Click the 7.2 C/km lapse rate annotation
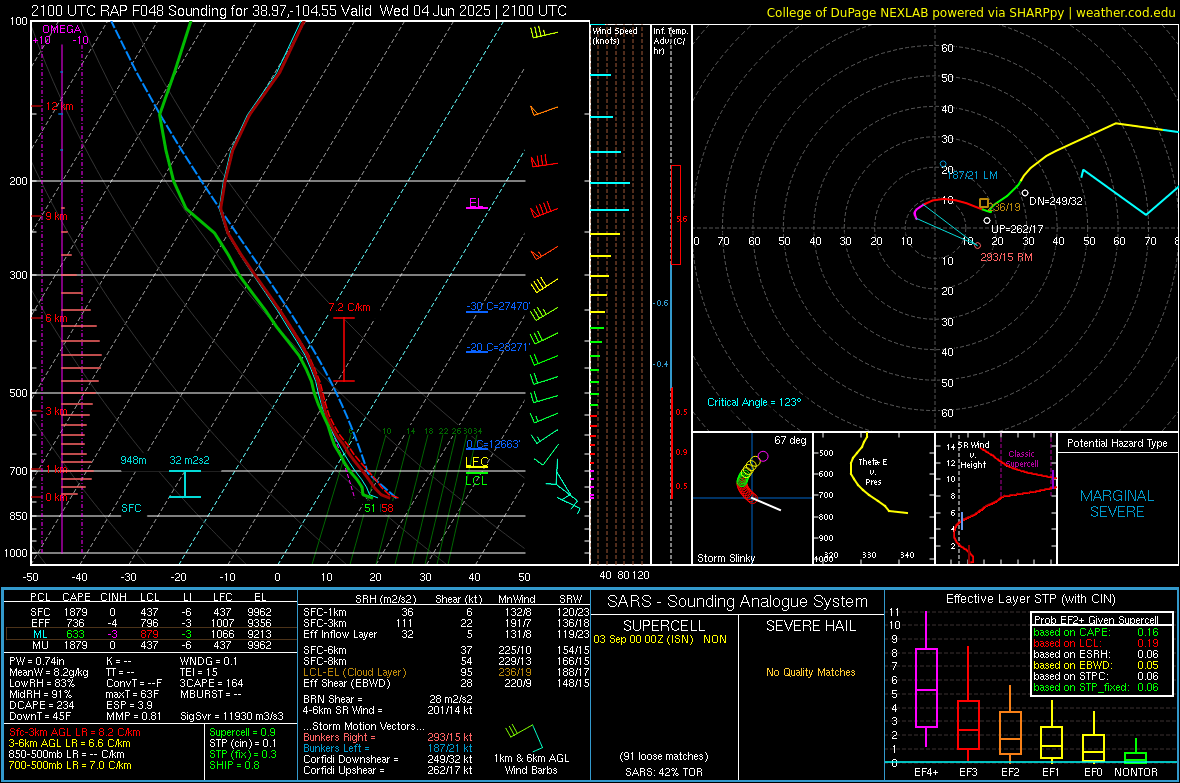The width and height of the screenshot is (1180, 783). tap(349, 307)
